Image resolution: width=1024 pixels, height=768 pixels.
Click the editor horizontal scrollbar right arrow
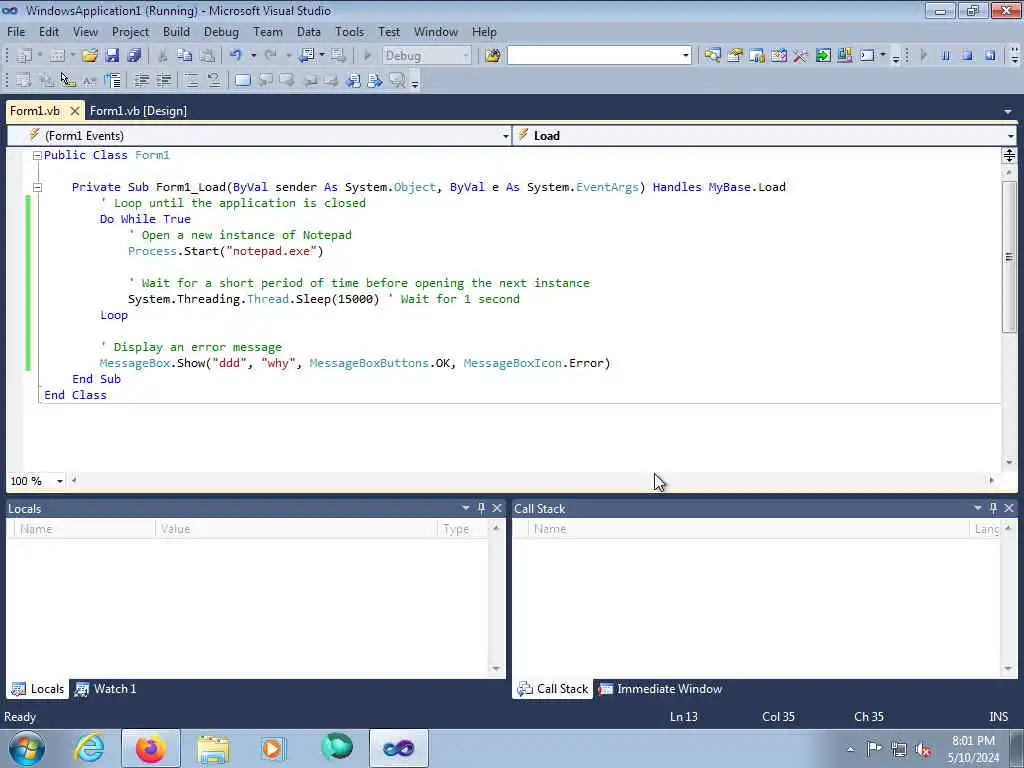pyautogui.click(x=991, y=481)
